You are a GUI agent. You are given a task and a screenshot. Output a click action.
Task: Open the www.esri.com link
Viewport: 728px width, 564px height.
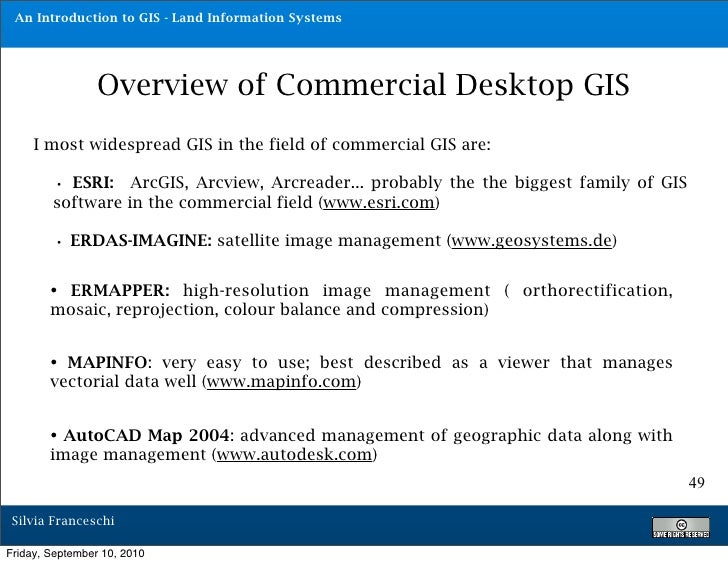[378, 203]
